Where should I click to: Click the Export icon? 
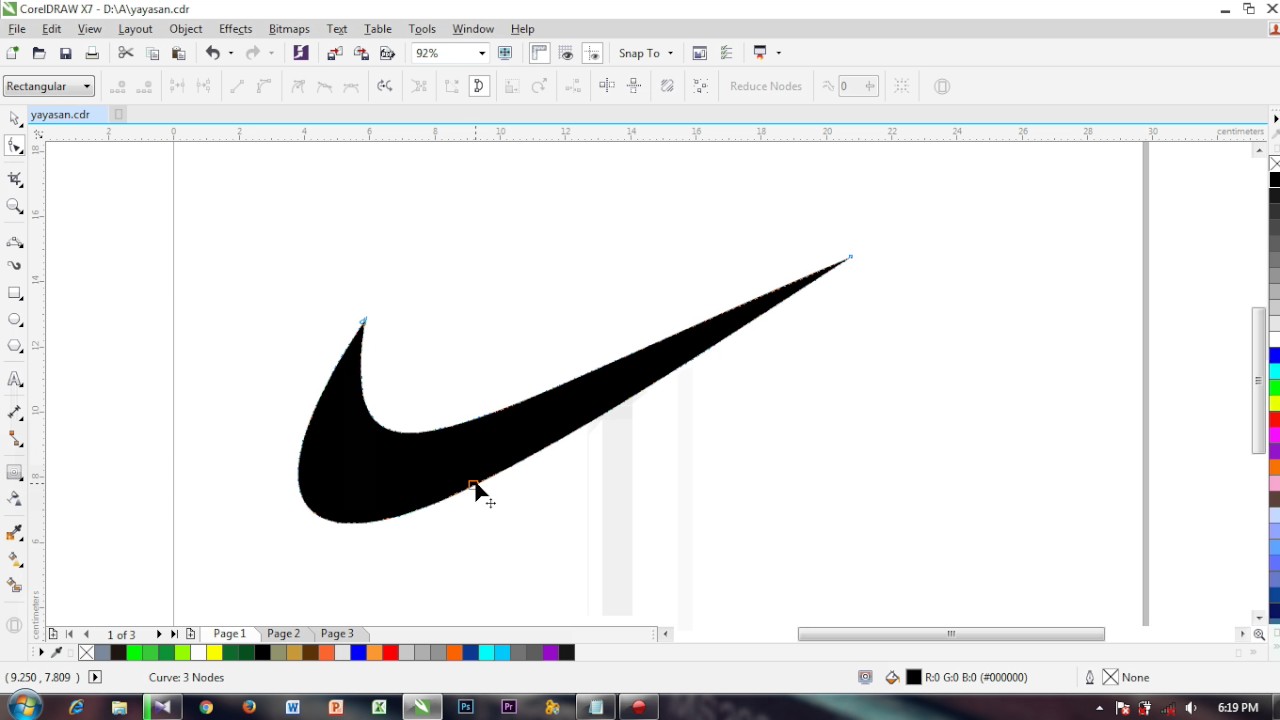[x=361, y=53]
